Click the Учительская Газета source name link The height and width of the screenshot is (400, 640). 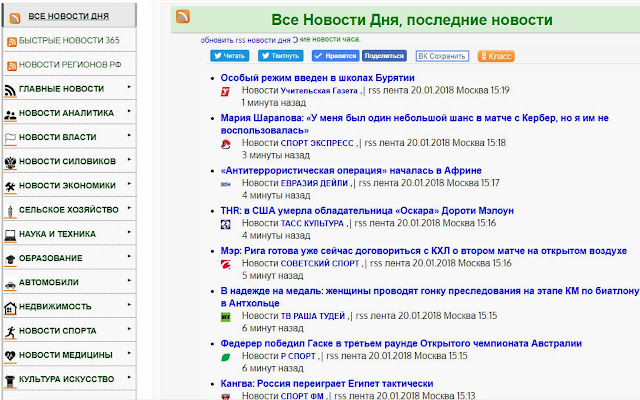point(319,91)
